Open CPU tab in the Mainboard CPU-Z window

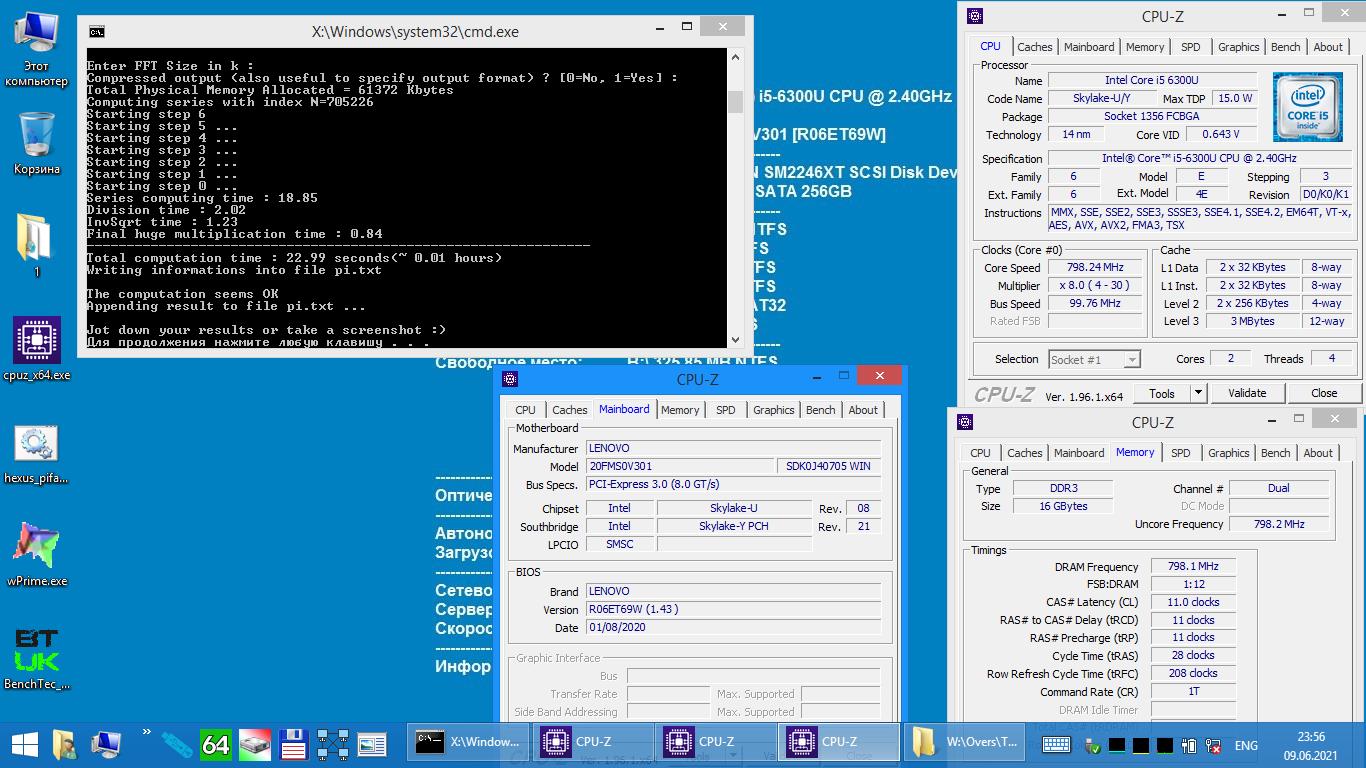(x=525, y=410)
